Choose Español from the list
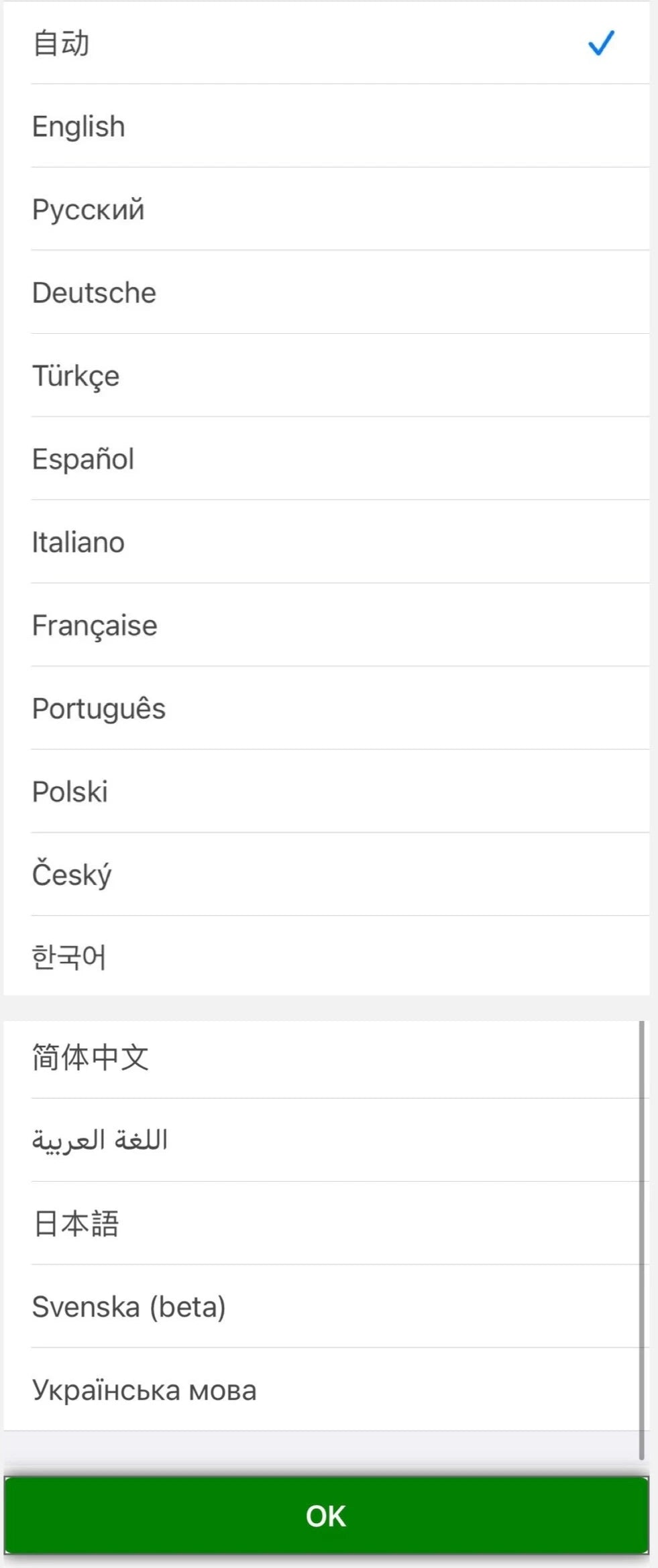Viewport: 658px width, 1568px height. (x=83, y=459)
